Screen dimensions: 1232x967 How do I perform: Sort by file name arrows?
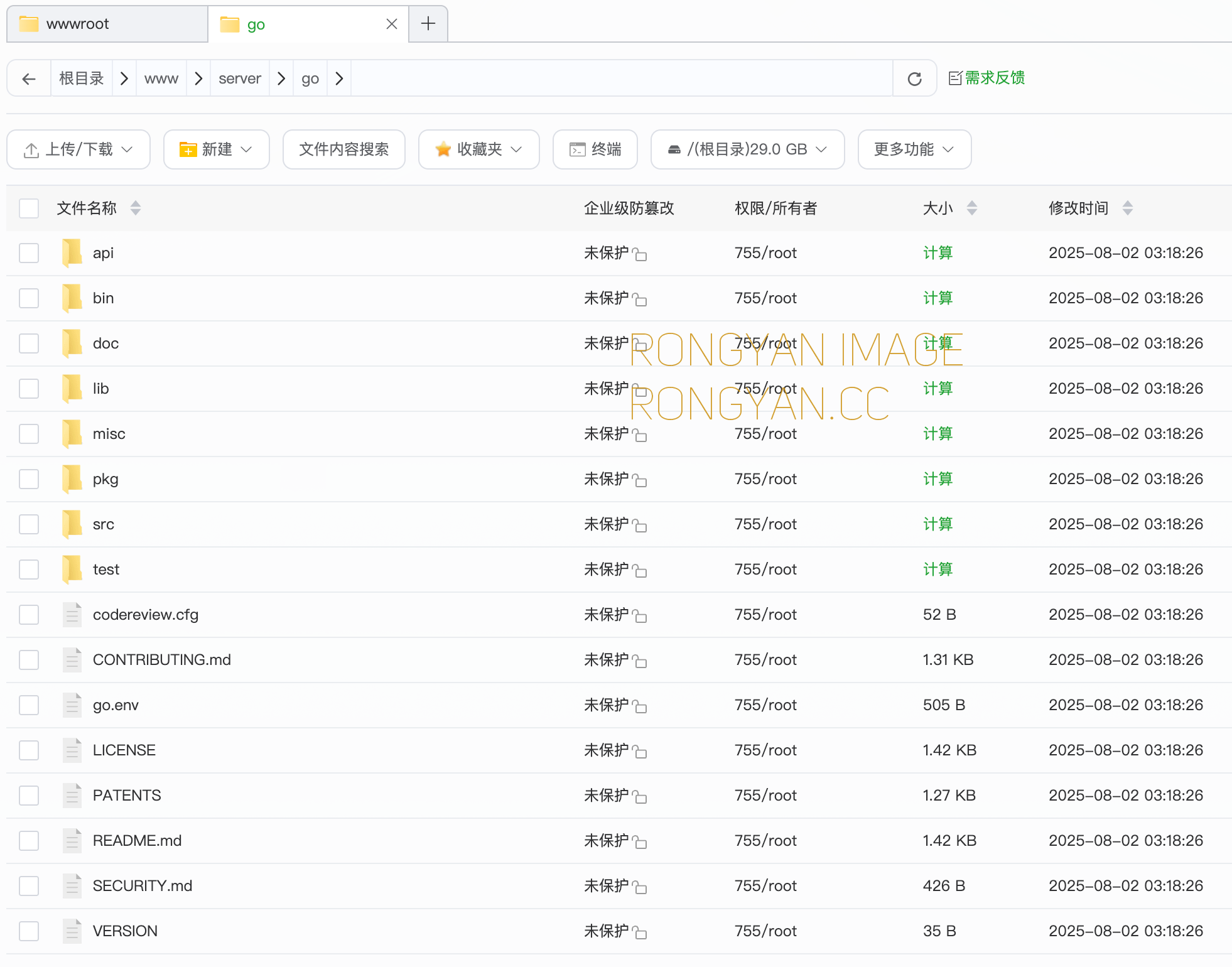136,208
